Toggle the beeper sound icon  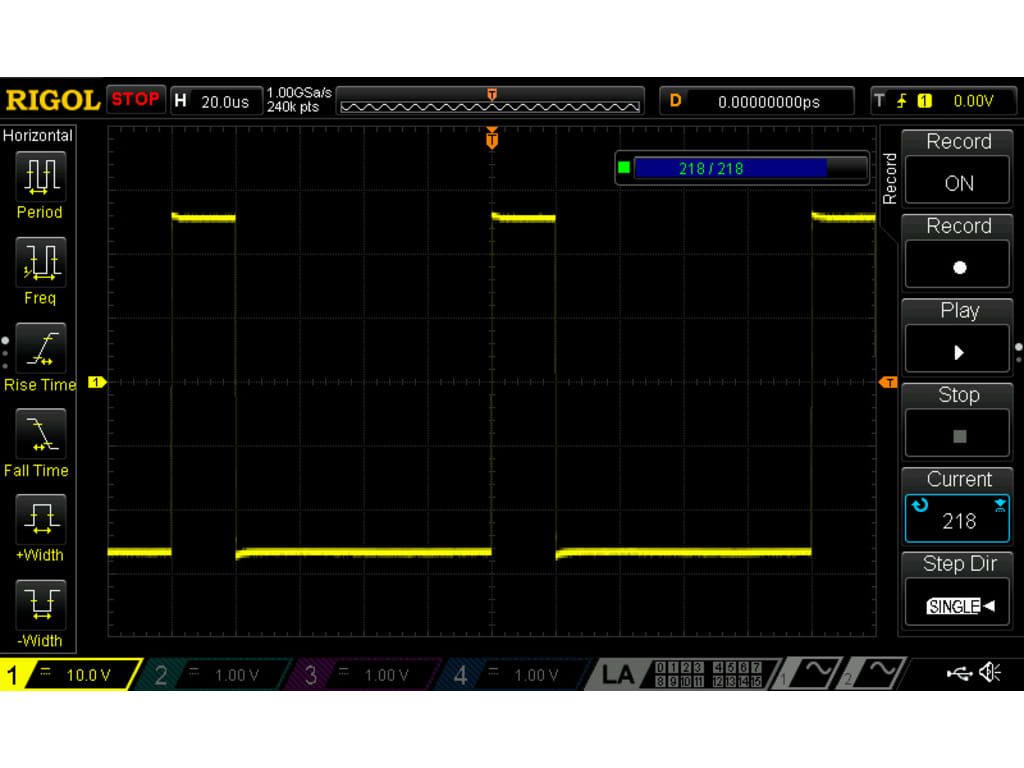pyautogui.click(x=989, y=674)
